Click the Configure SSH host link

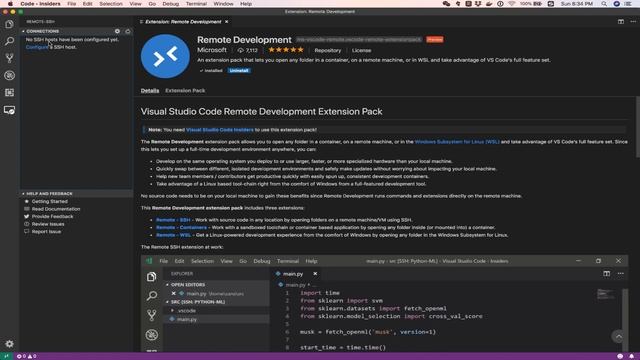coord(37,47)
